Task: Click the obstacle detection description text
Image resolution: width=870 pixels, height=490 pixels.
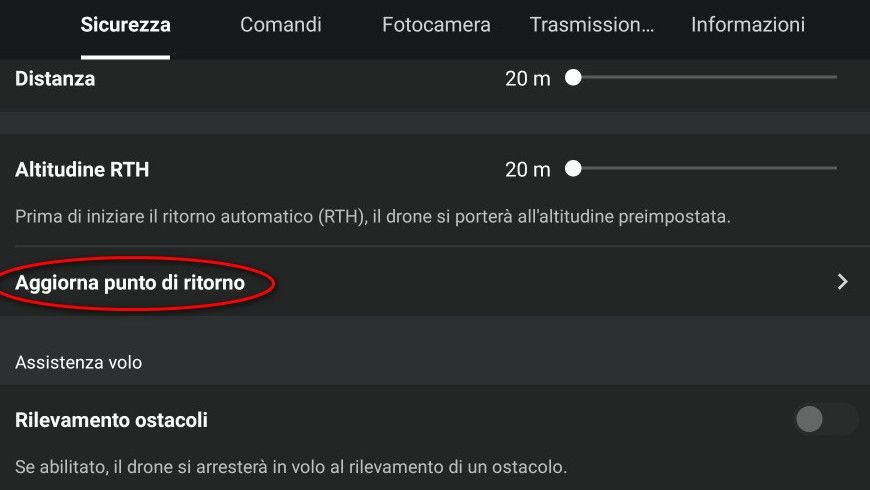Action: pyautogui.click(x=291, y=467)
